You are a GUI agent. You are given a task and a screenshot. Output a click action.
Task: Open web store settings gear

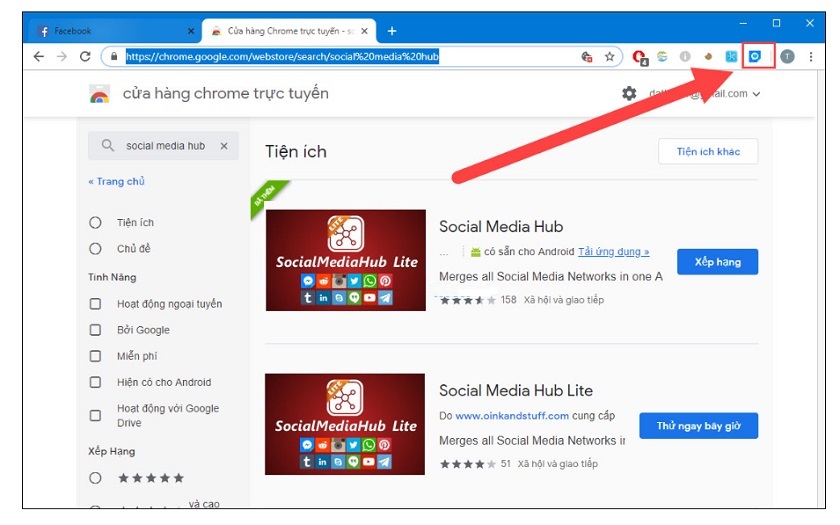tap(629, 93)
